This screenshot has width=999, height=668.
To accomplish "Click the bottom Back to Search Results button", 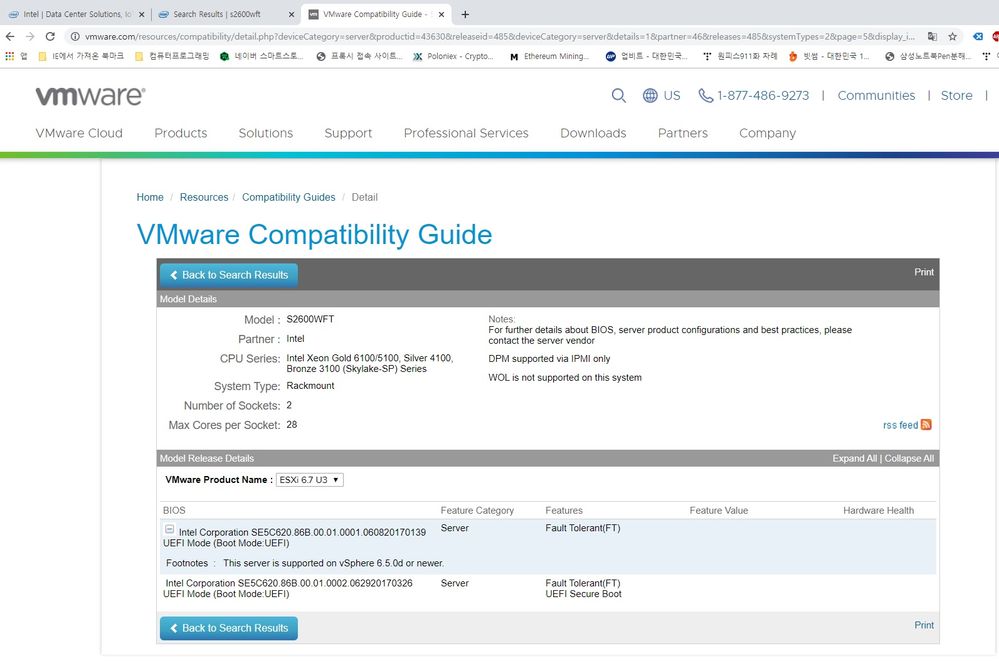I will pyautogui.click(x=229, y=628).
